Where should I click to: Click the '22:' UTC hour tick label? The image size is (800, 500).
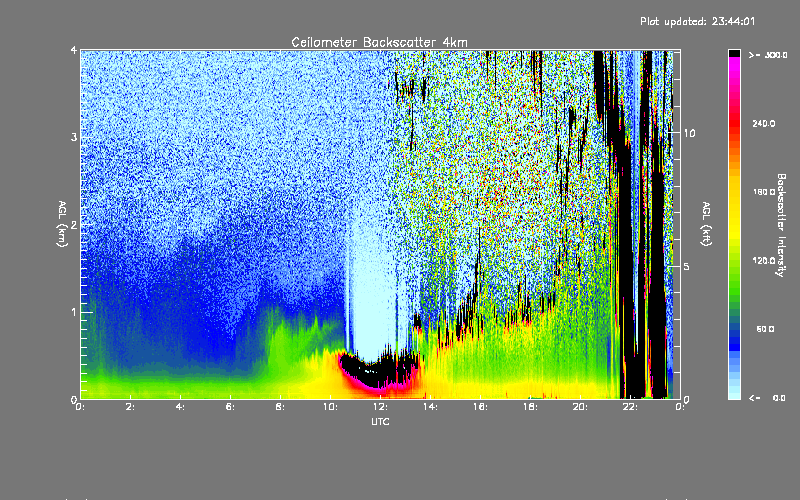[x=631, y=407]
